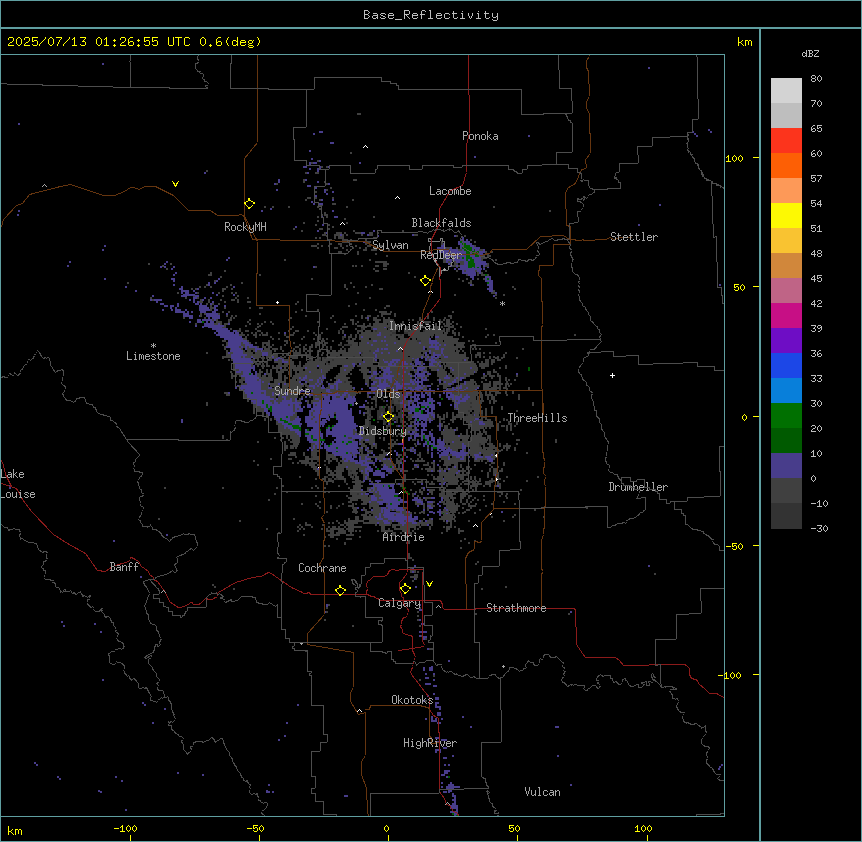This screenshot has width=862, height=842.
Task: Click the asterisk marker above Limestone label
Action: pos(153,346)
